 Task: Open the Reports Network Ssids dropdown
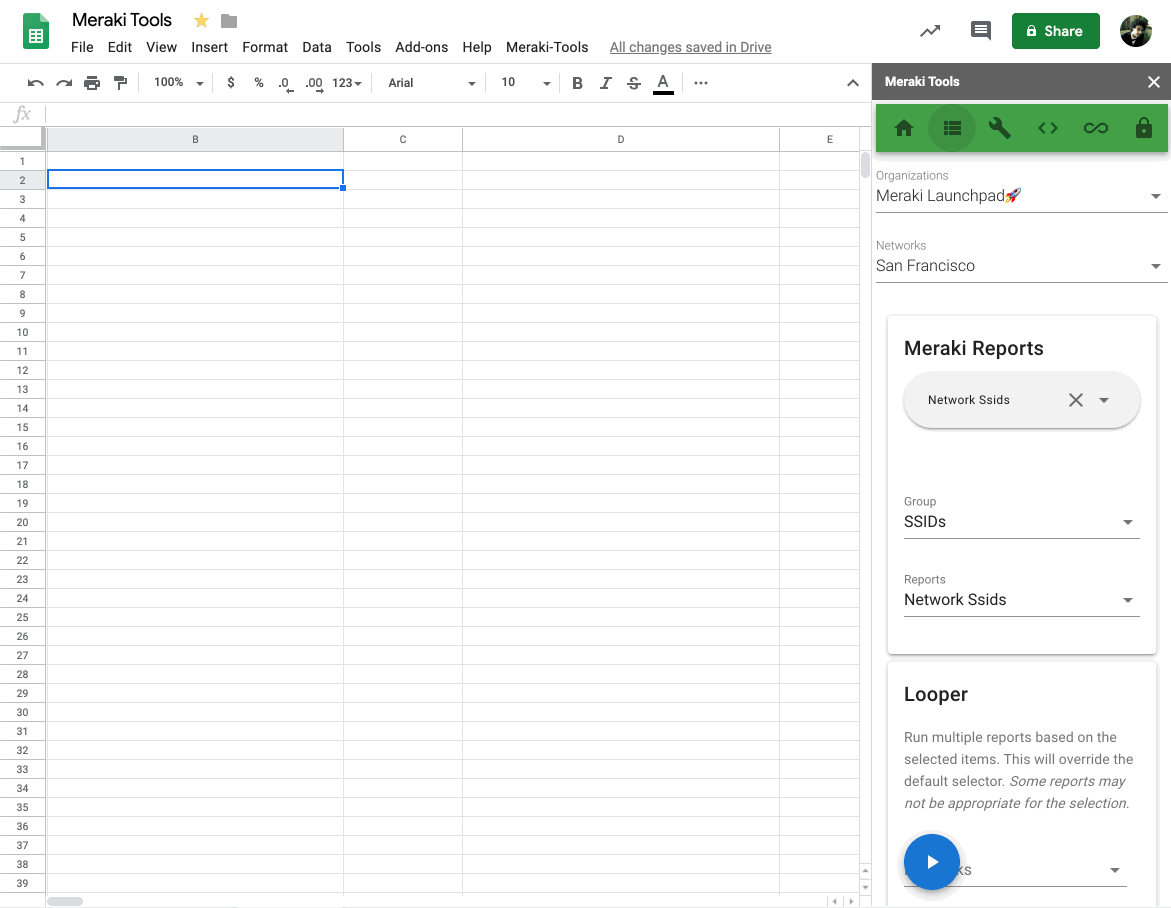pyautogui.click(x=1021, y=600)
